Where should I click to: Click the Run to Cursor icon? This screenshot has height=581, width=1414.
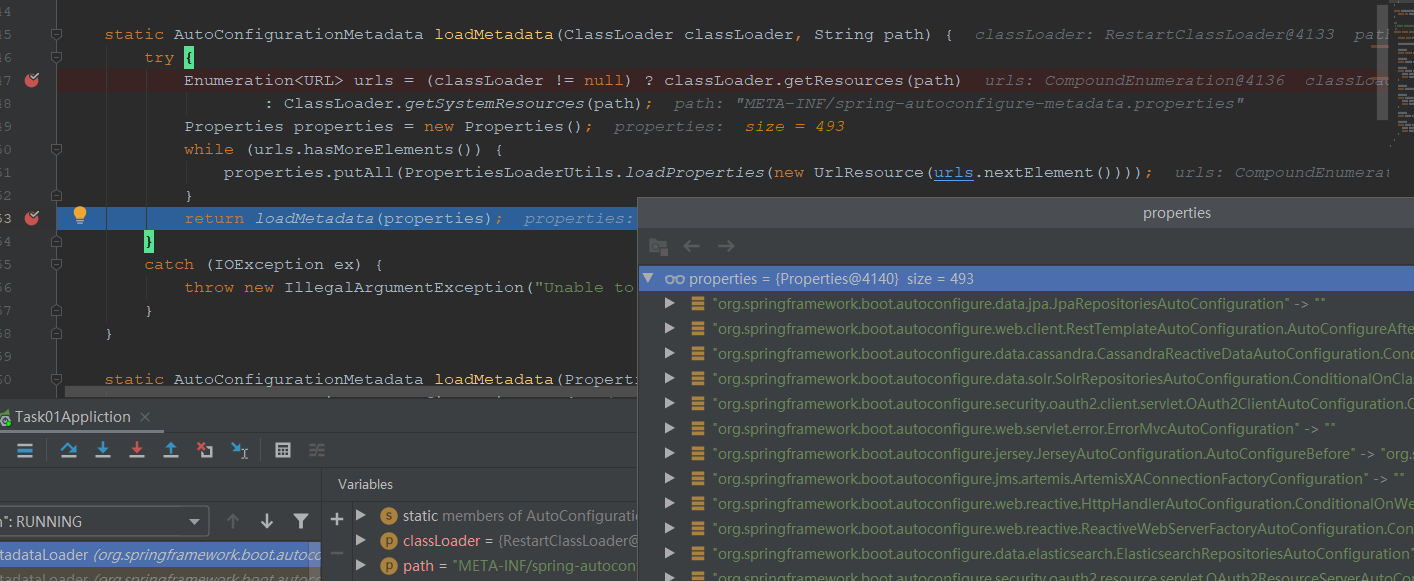click(x=240, y=450)
